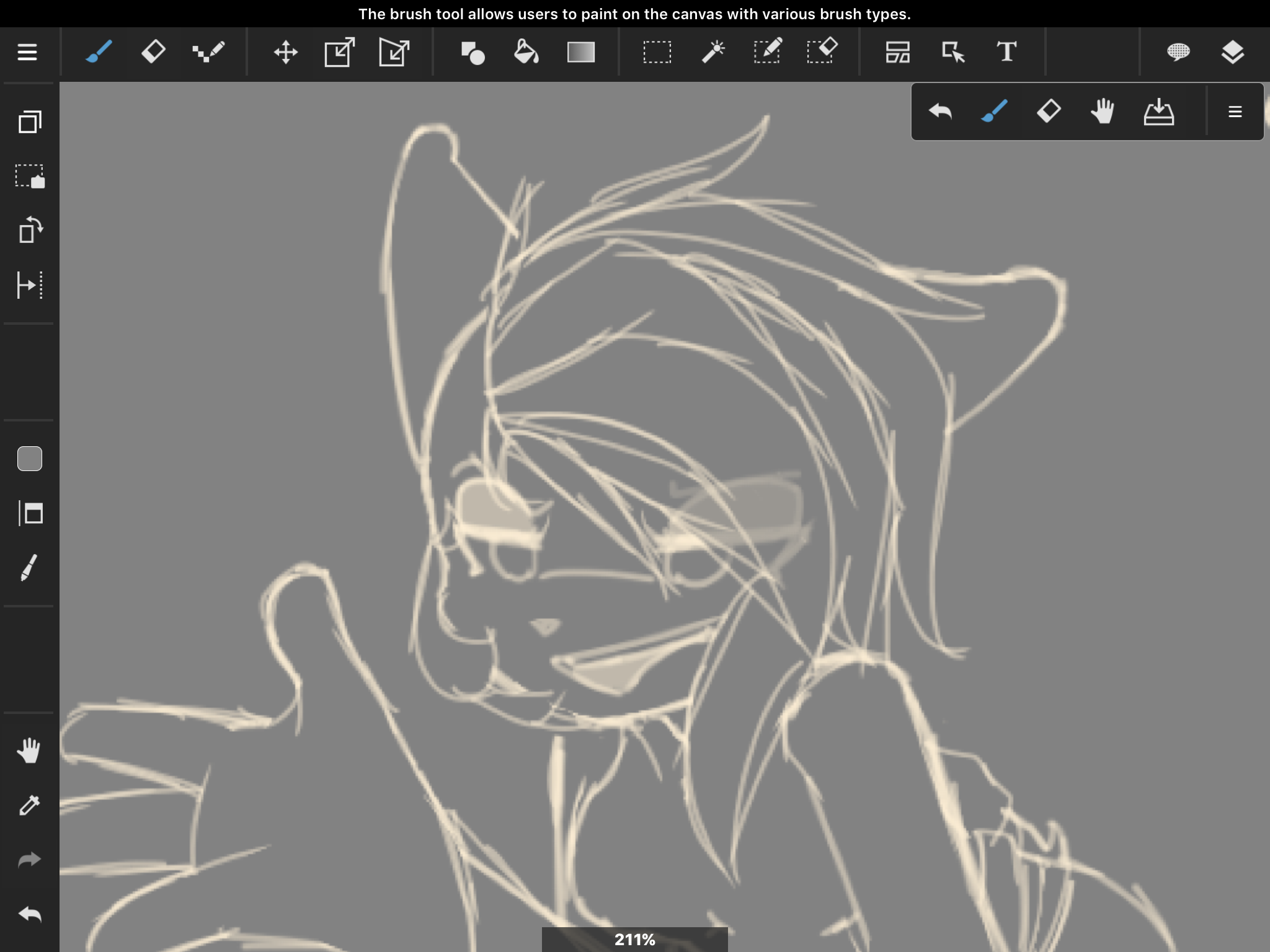Image resolution: width=1270 pixels, height=952 pixels.
Task: Open the speech bubble material panel
Action: click(1178, 51)
